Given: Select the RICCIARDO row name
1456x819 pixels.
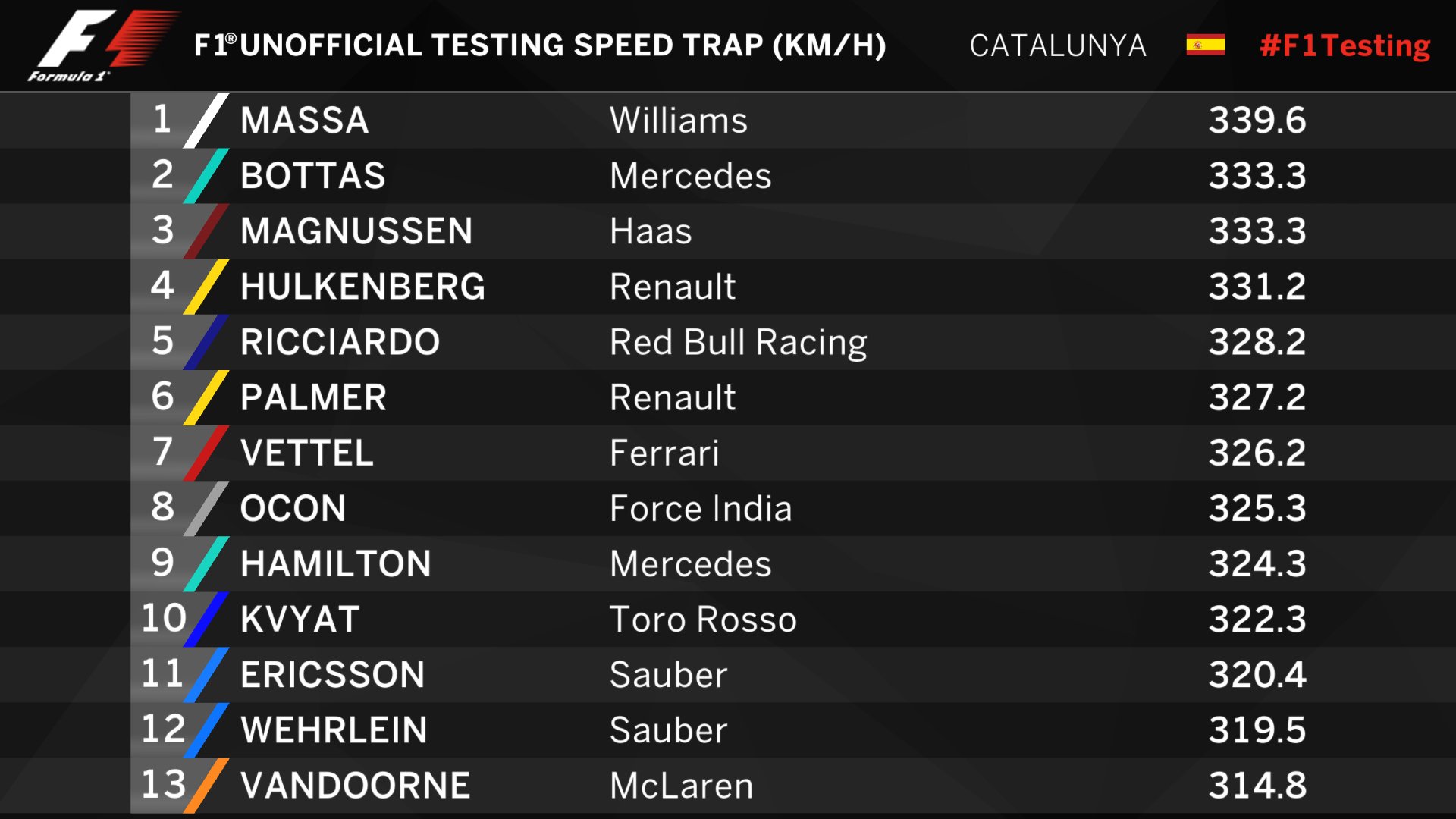Looking at the screenshot, I should pyautogui.click(x=340, y=342).
